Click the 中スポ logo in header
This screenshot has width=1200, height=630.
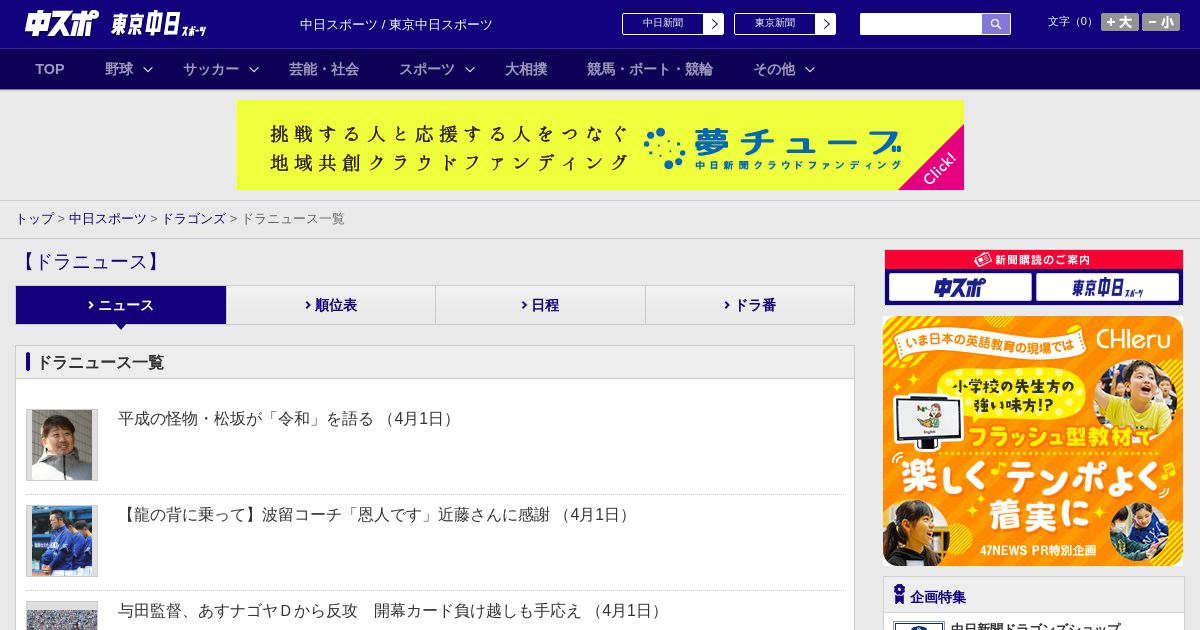pos(62,23)
